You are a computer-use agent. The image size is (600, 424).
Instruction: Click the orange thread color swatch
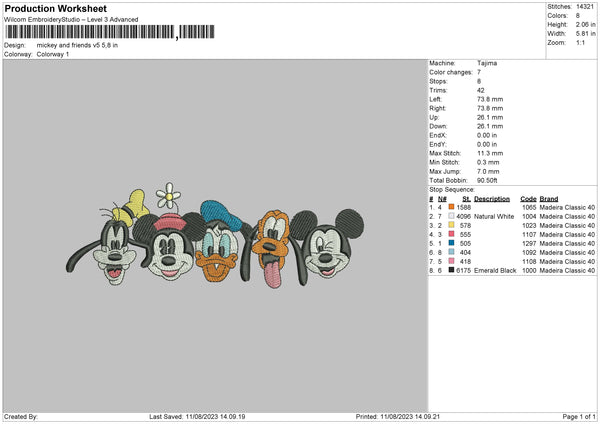click(x=452, y=206)
